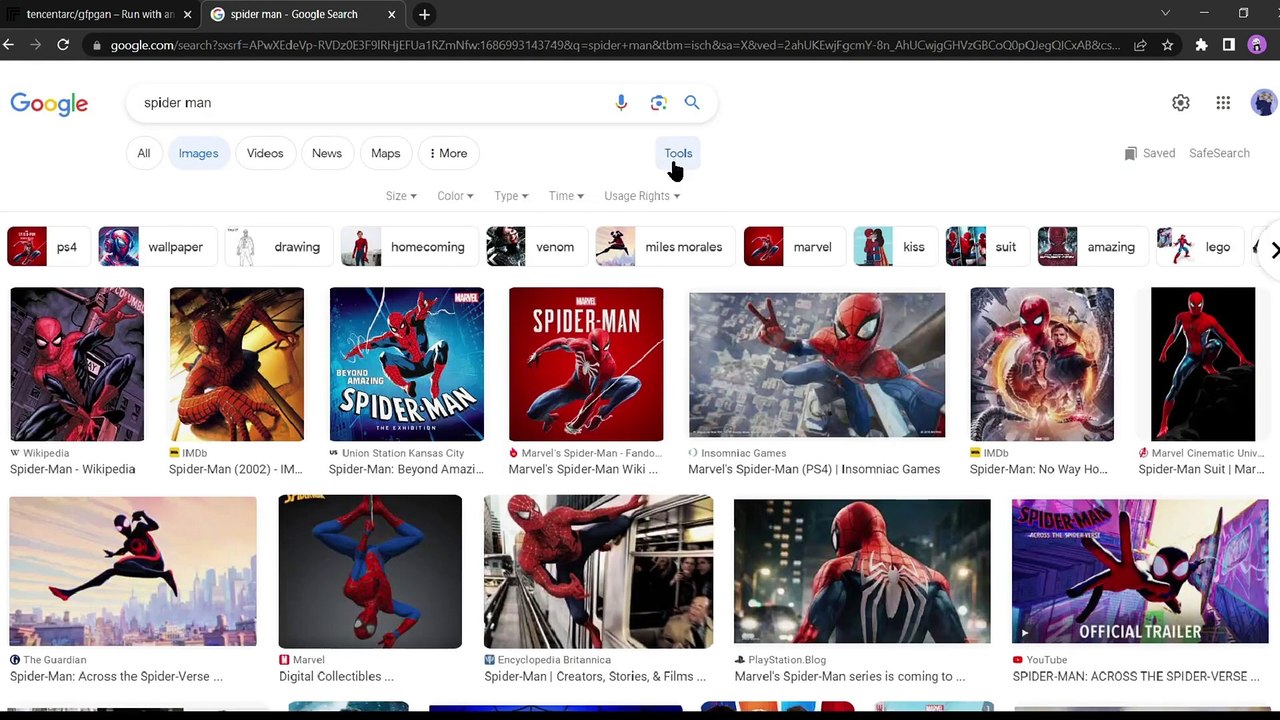
Task: Open the No Way Home poster image
Action: coord(1042,364)
